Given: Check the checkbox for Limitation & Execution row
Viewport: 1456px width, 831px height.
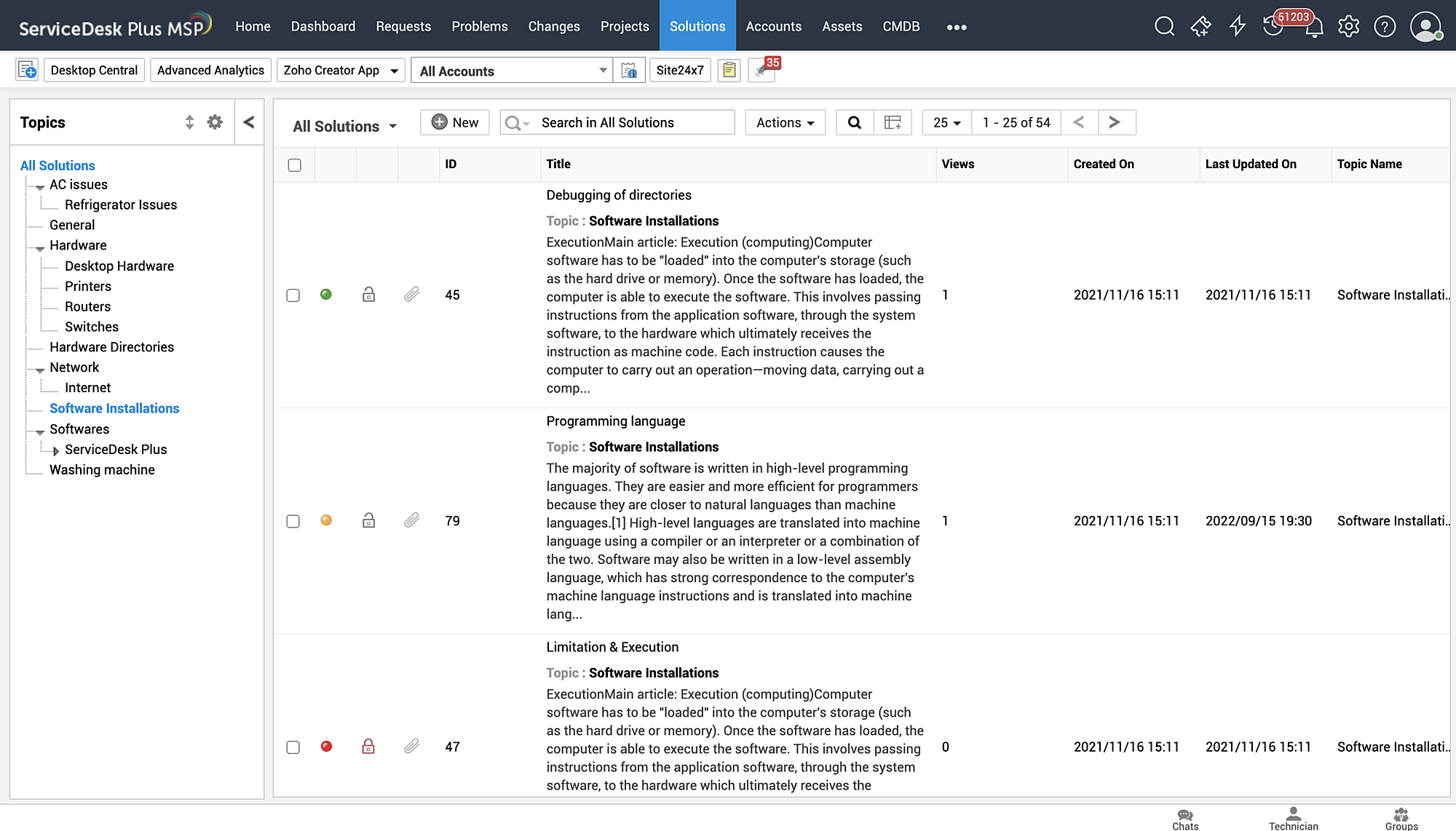Looking at the screenshot, I should tap(293, 747).
